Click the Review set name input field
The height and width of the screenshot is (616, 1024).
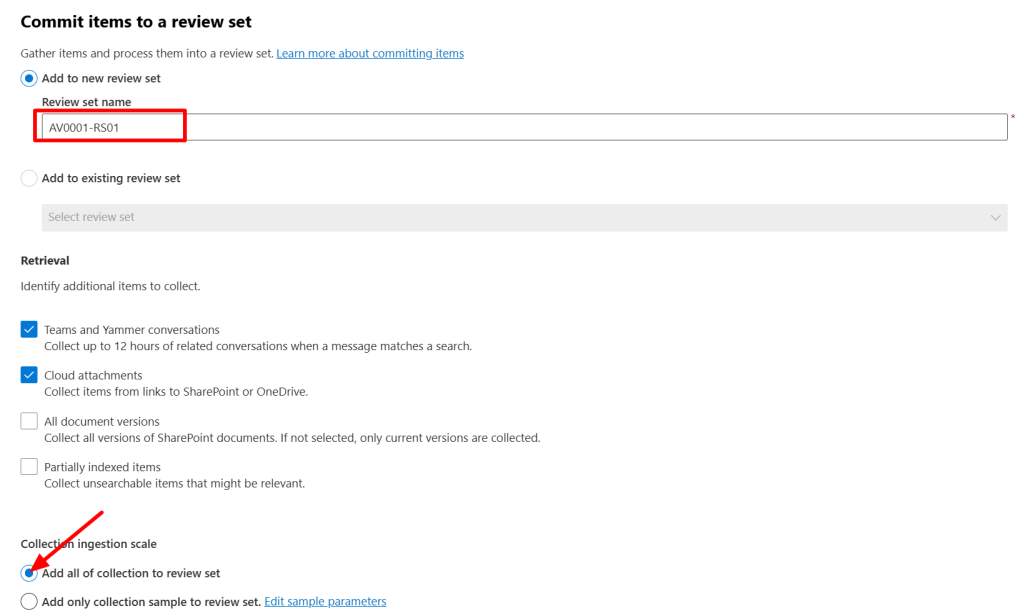click(520, 127)
